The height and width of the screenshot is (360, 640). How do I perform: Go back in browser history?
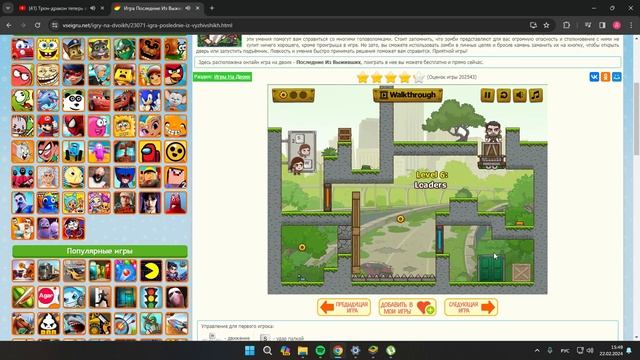tap(9, 25)
